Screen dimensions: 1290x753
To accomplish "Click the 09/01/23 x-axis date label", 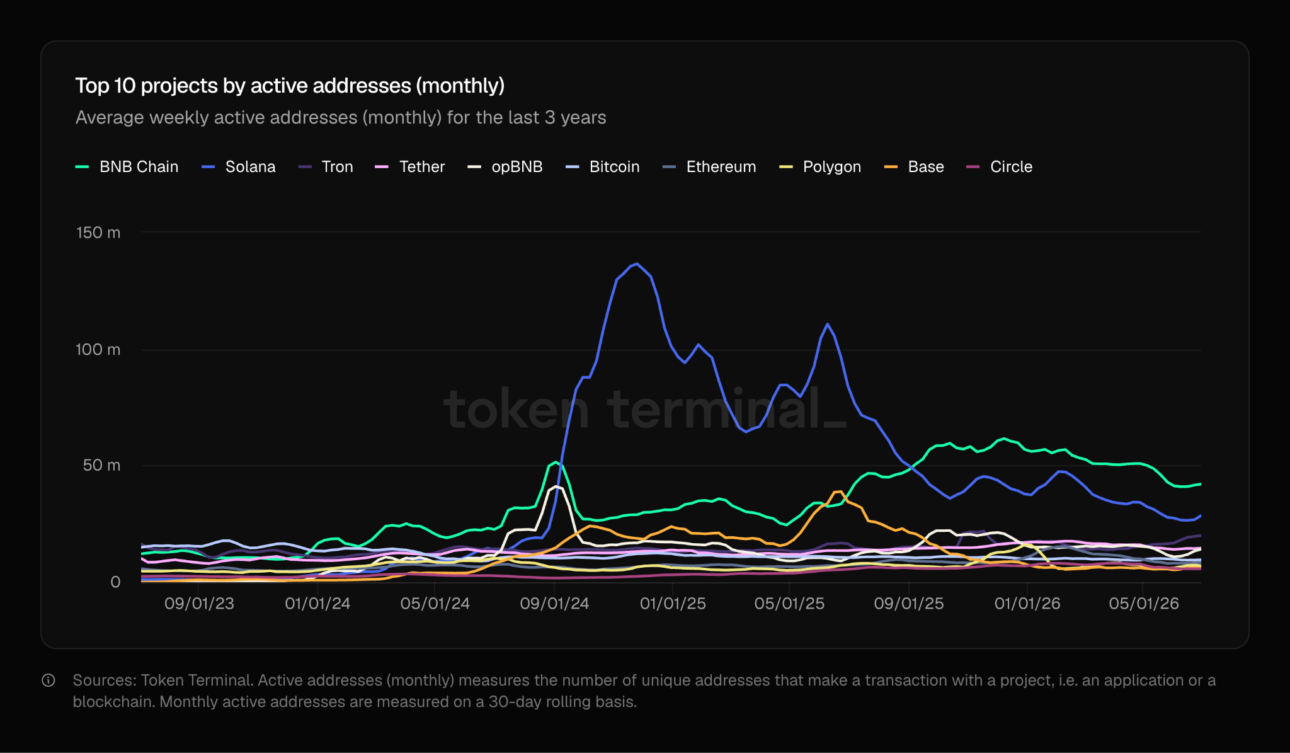I will (199, 604).
